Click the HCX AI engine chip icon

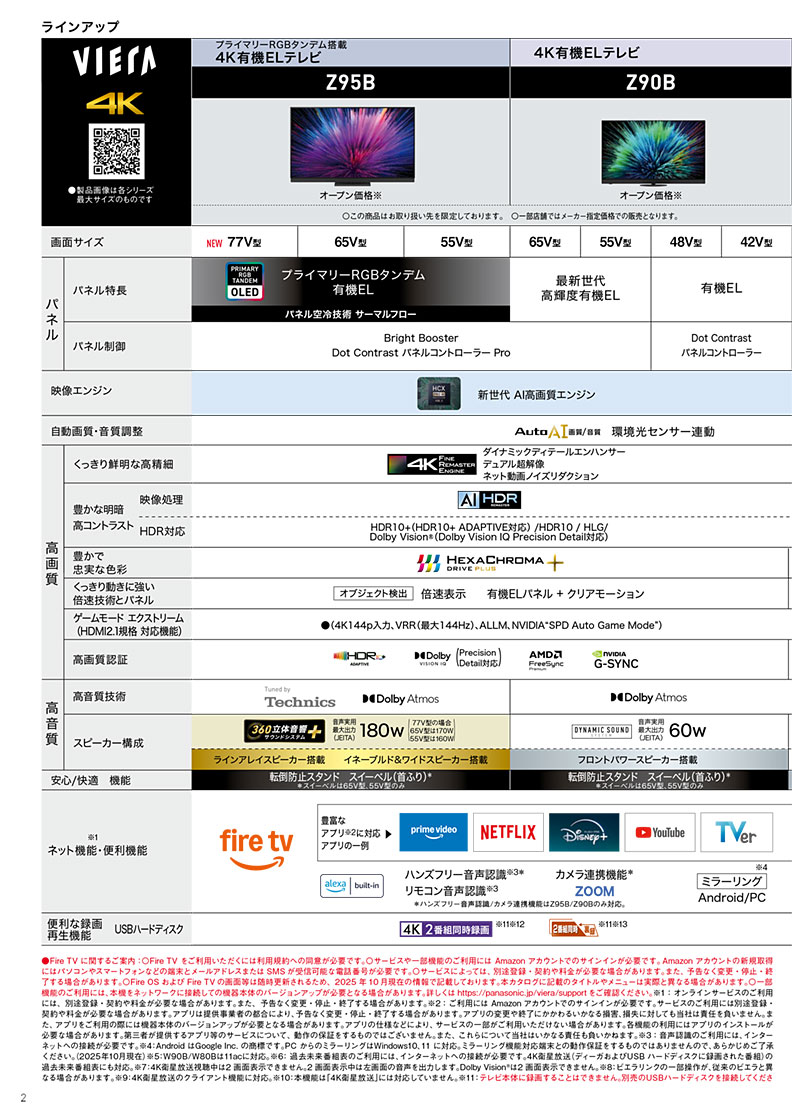[438, 393]
